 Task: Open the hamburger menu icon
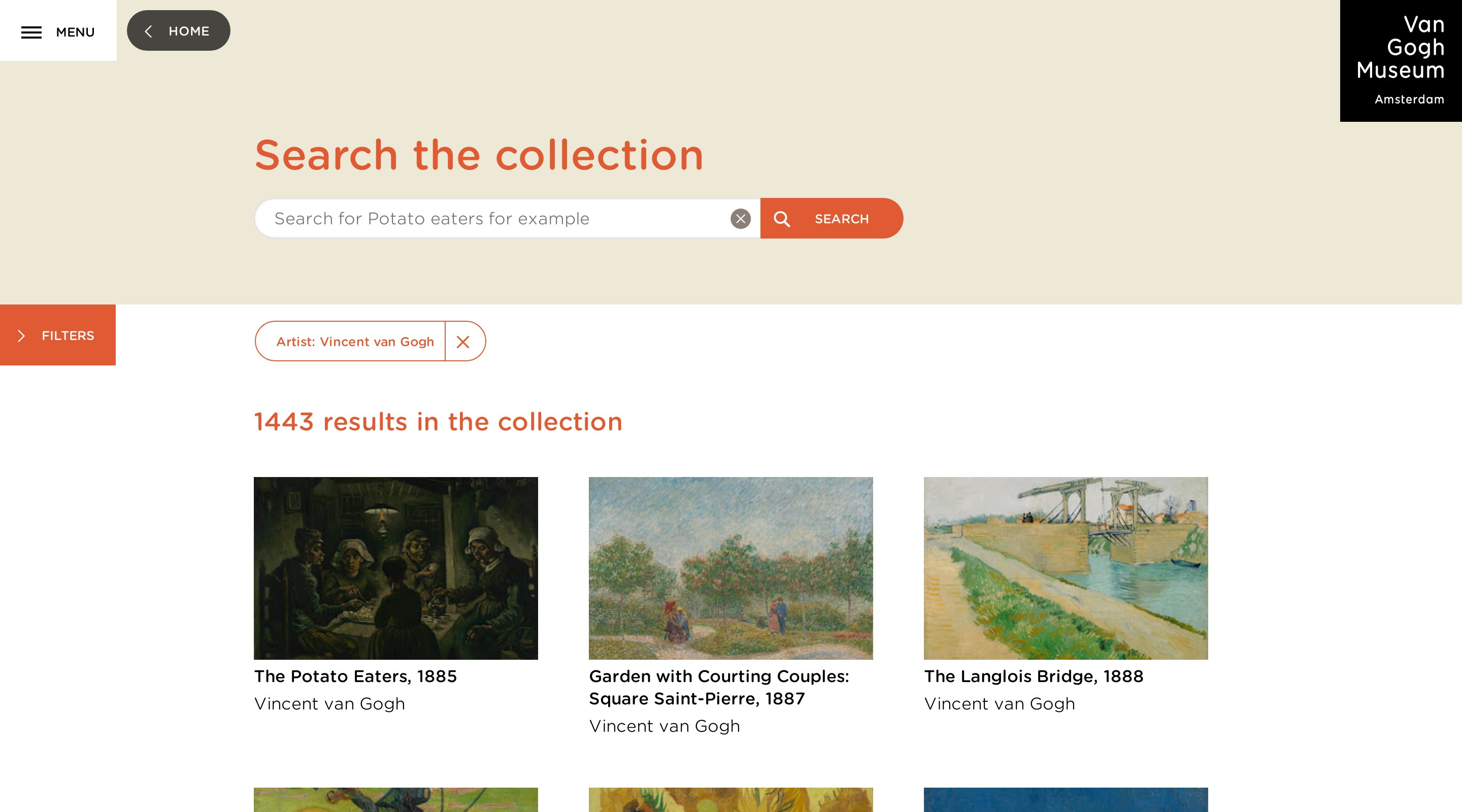point(31,32)
